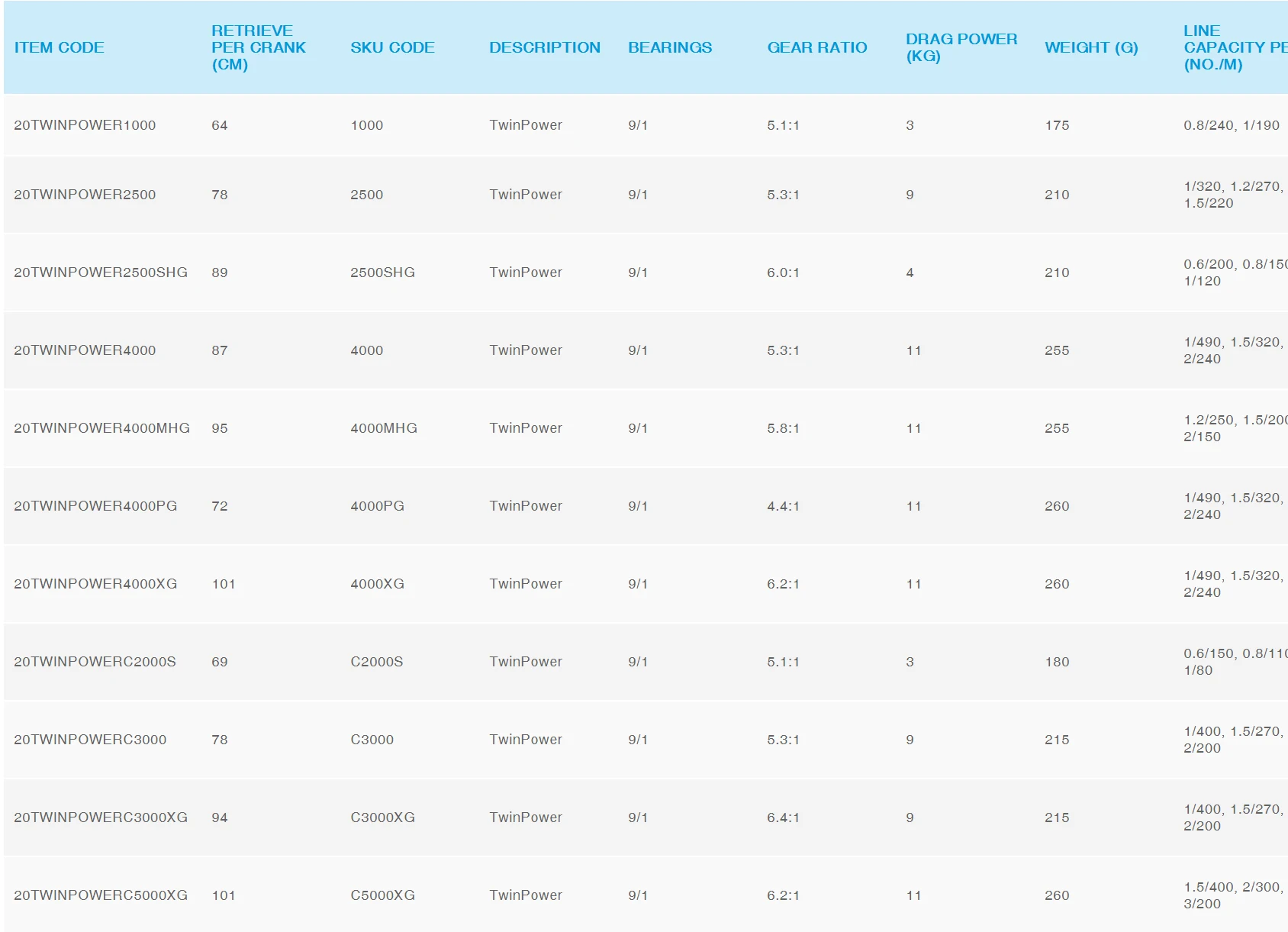
Task: Select the 20TWINPOWER2500SHG item code cell
Action: 101,273
